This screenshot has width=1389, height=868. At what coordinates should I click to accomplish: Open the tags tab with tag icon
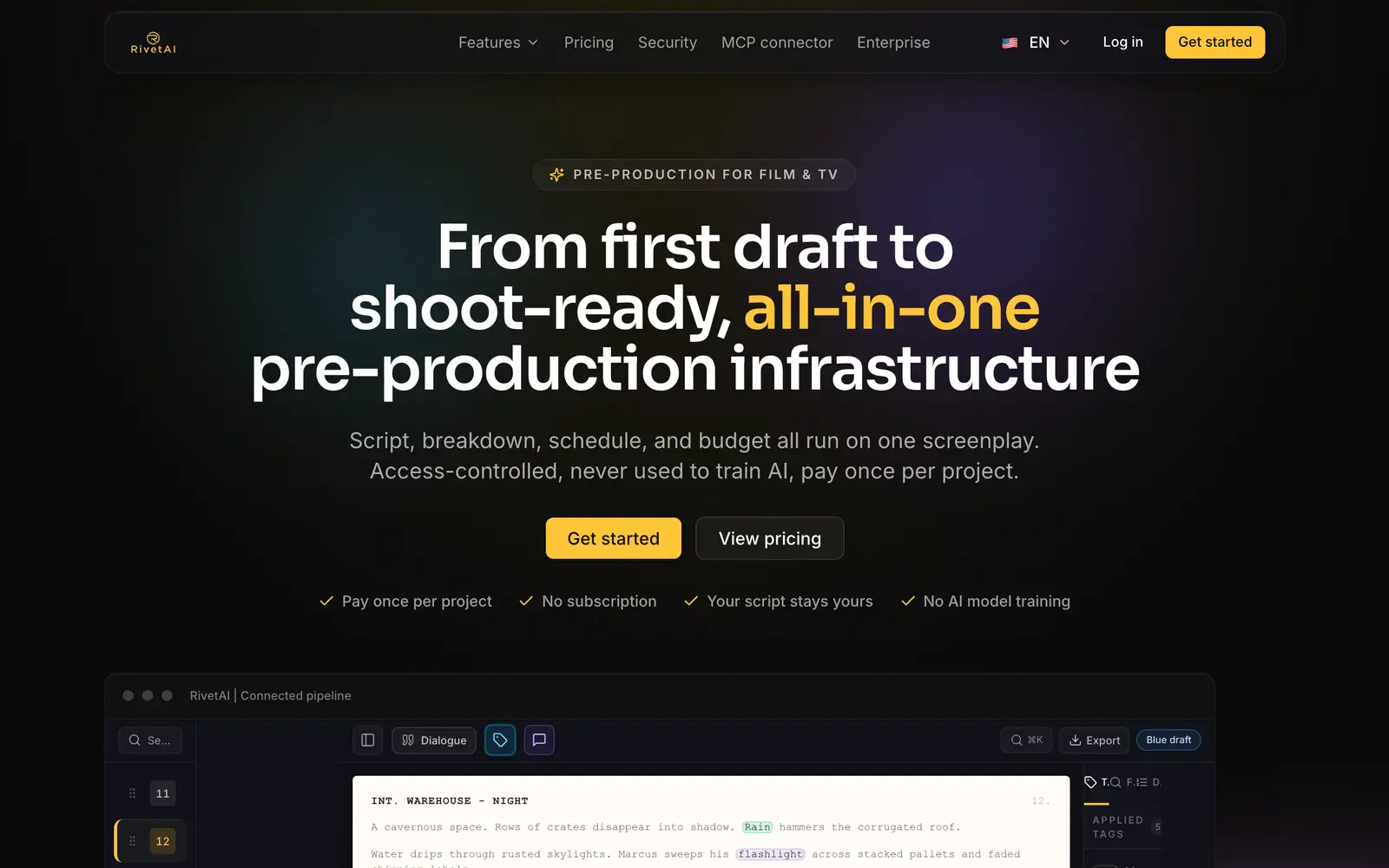(1096, 782)
